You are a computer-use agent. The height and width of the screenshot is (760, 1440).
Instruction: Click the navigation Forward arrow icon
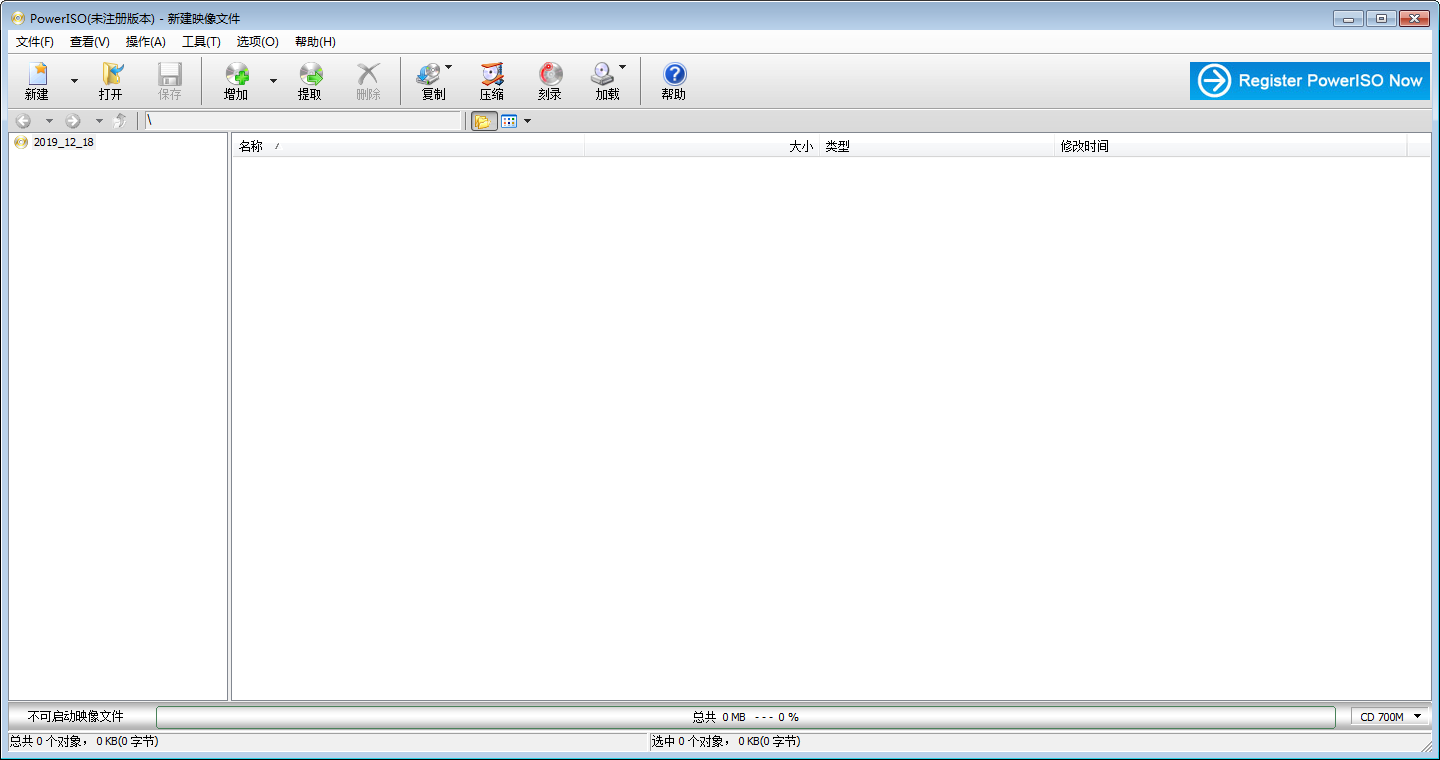pyautogui.click(x=73, y=121)
